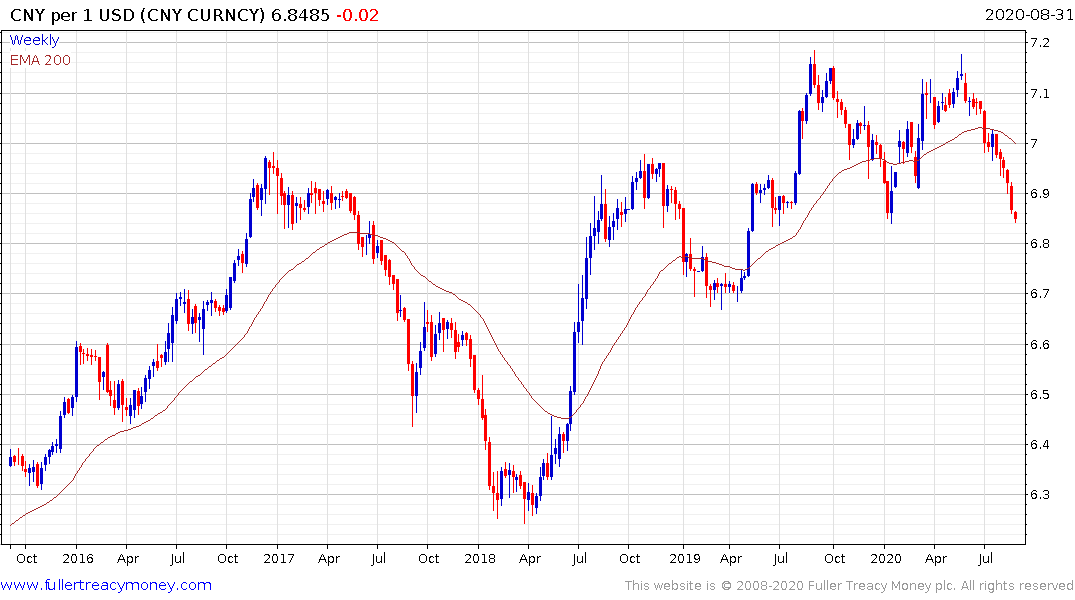This screenshot has height=600, width=1075.
Task: Click the final red candlestick near 6.85
Action: 1015,217
